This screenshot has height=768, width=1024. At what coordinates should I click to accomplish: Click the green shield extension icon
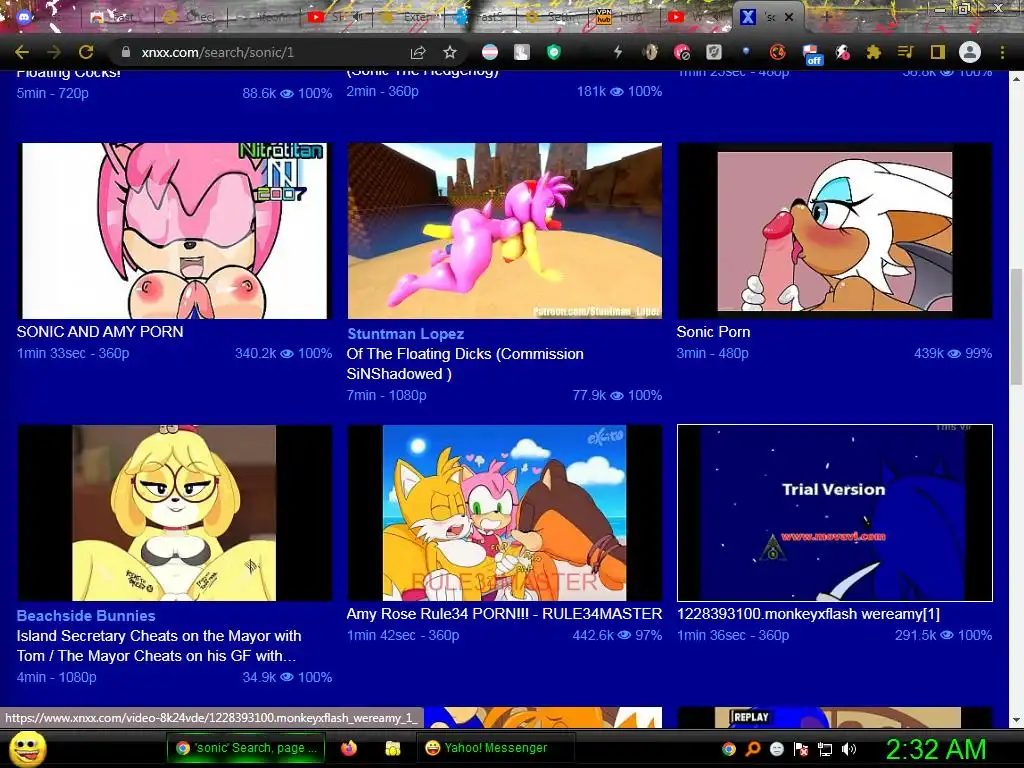click(x=554, y=52)
